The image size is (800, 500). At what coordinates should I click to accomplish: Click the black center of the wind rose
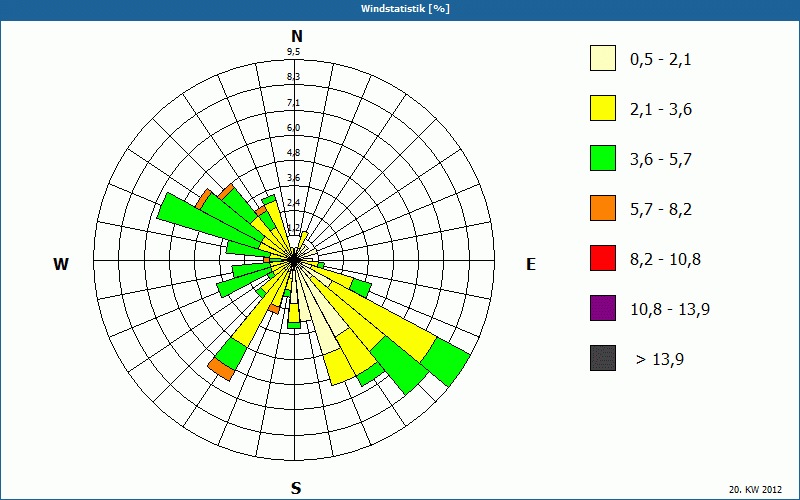pos(294,260)
